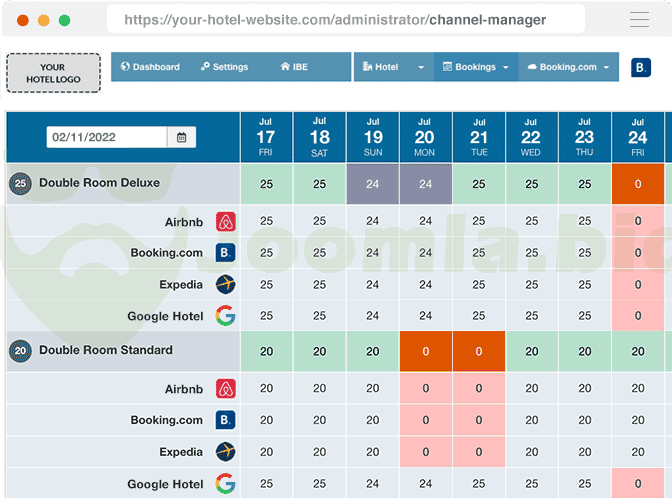Select the Double Room Standard row label

tap(106, 350)
